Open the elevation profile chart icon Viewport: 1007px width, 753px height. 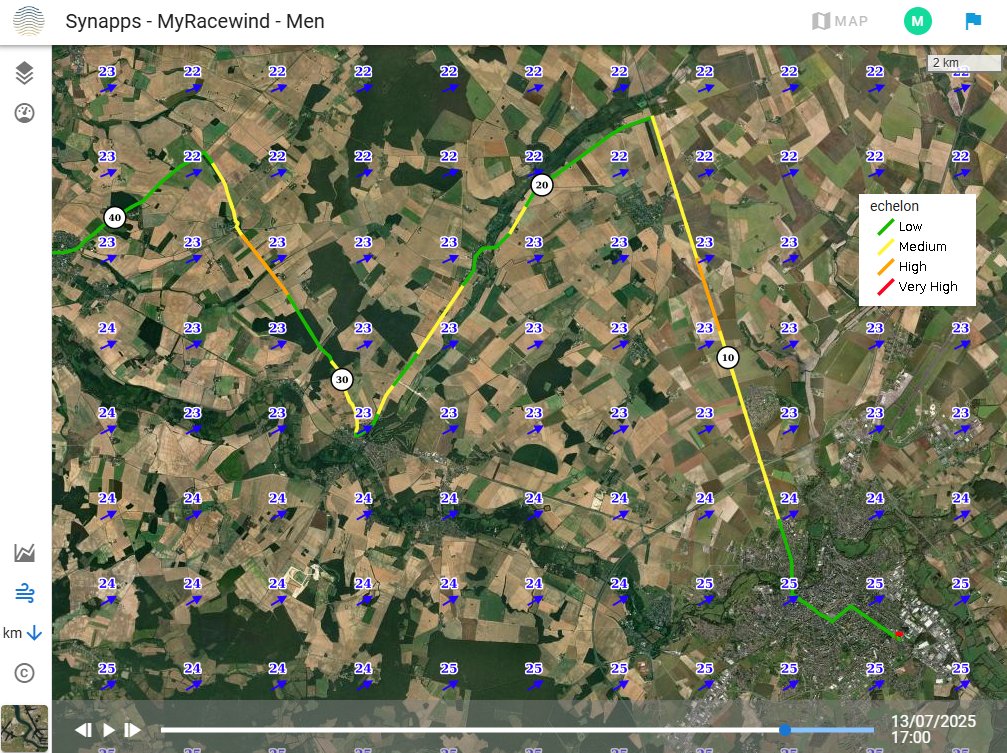[24, 553]
